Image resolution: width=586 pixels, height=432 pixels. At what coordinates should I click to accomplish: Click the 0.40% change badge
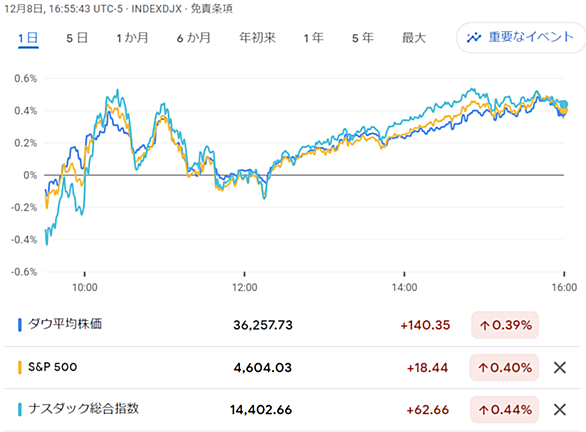(504, 368)
